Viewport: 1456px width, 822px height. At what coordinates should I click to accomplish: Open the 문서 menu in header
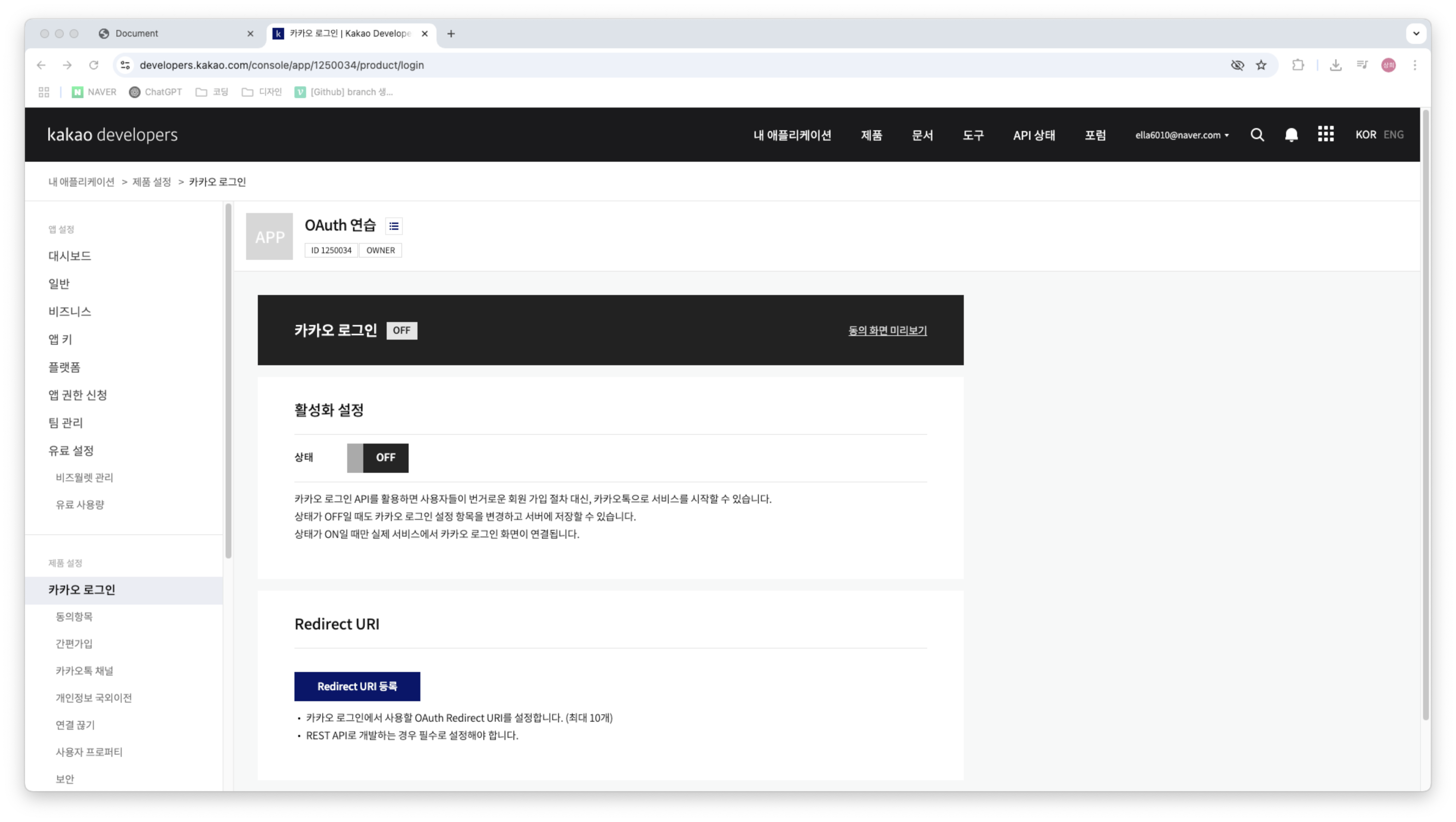[x=922, y=135]
